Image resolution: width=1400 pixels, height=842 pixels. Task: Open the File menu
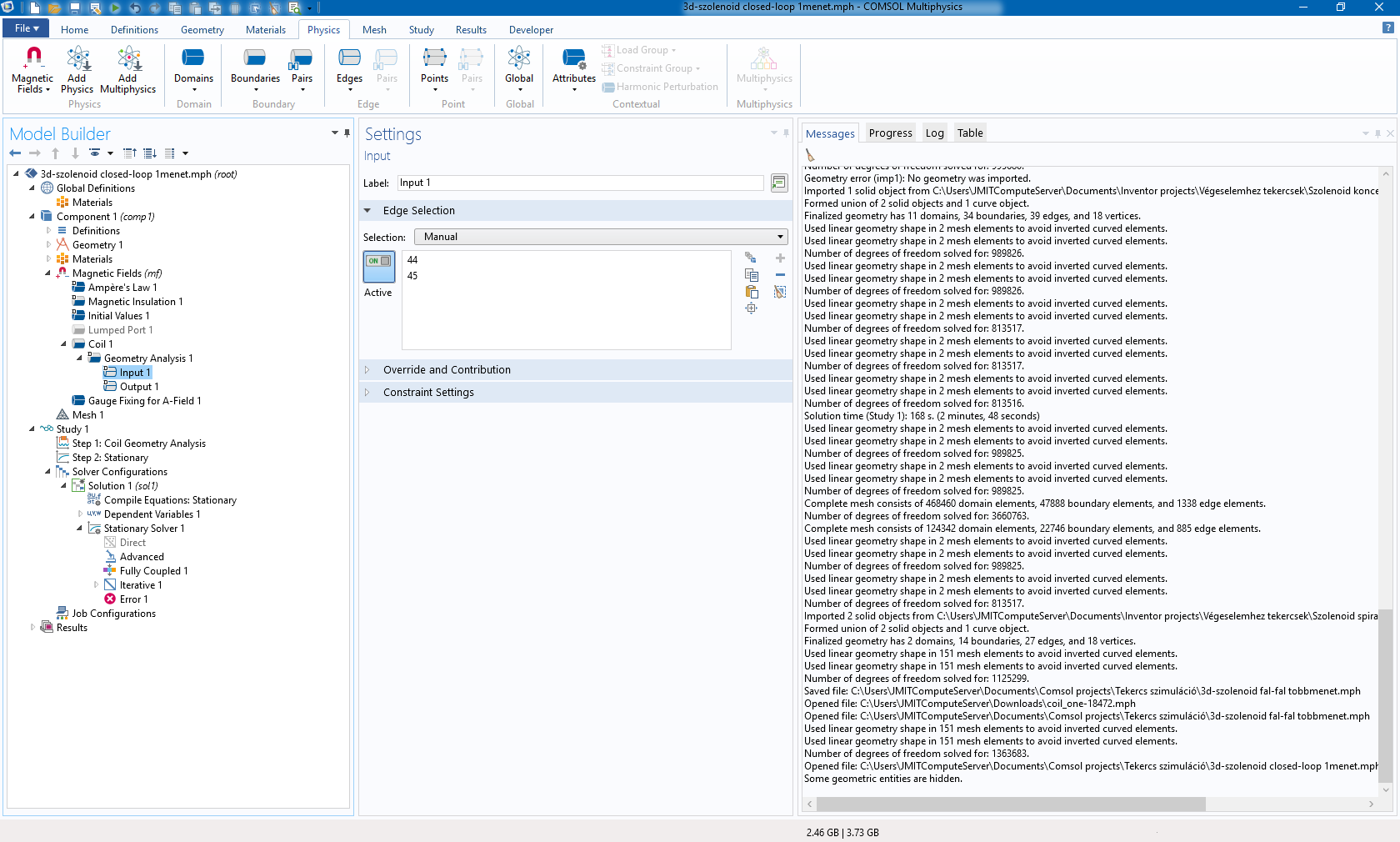27,28
